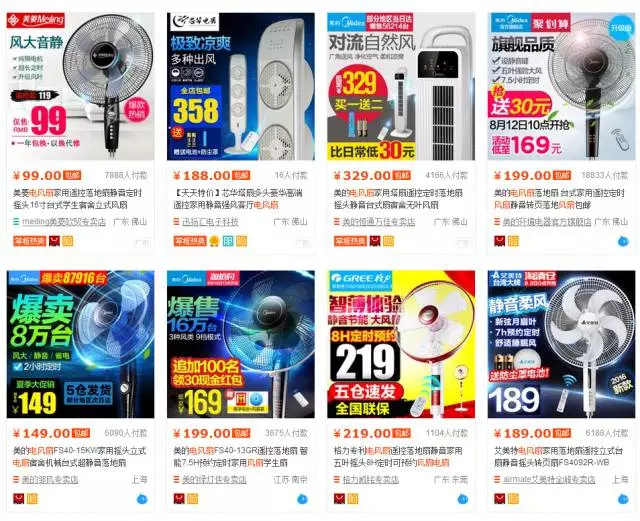This screenshot has height=521, width=640.
Task: Click blue Wangwang icon on ¥149 Midea listing
Action: (x=142, y=499)
